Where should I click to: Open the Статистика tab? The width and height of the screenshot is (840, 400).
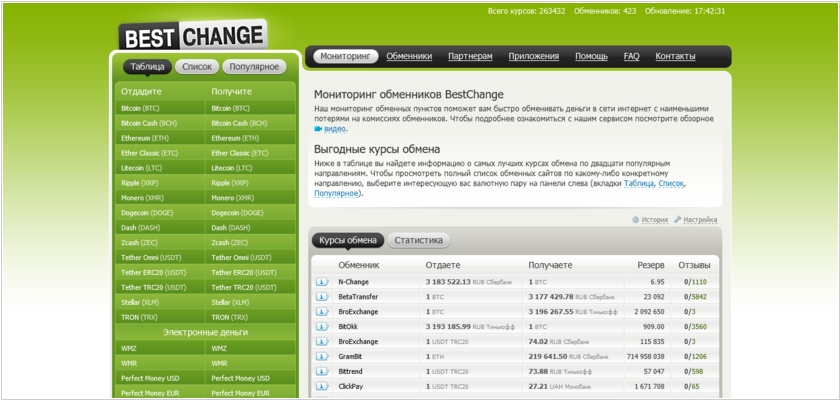pos(418,240)
